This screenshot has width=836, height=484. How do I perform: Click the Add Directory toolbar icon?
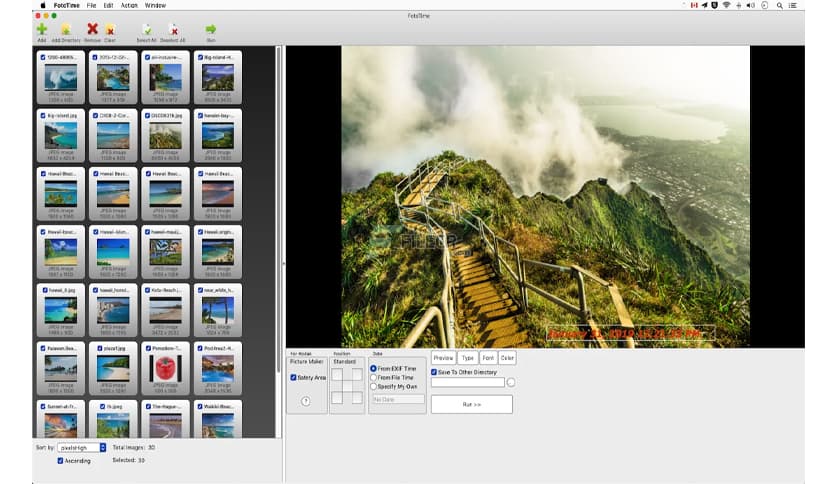coord(66,29)
